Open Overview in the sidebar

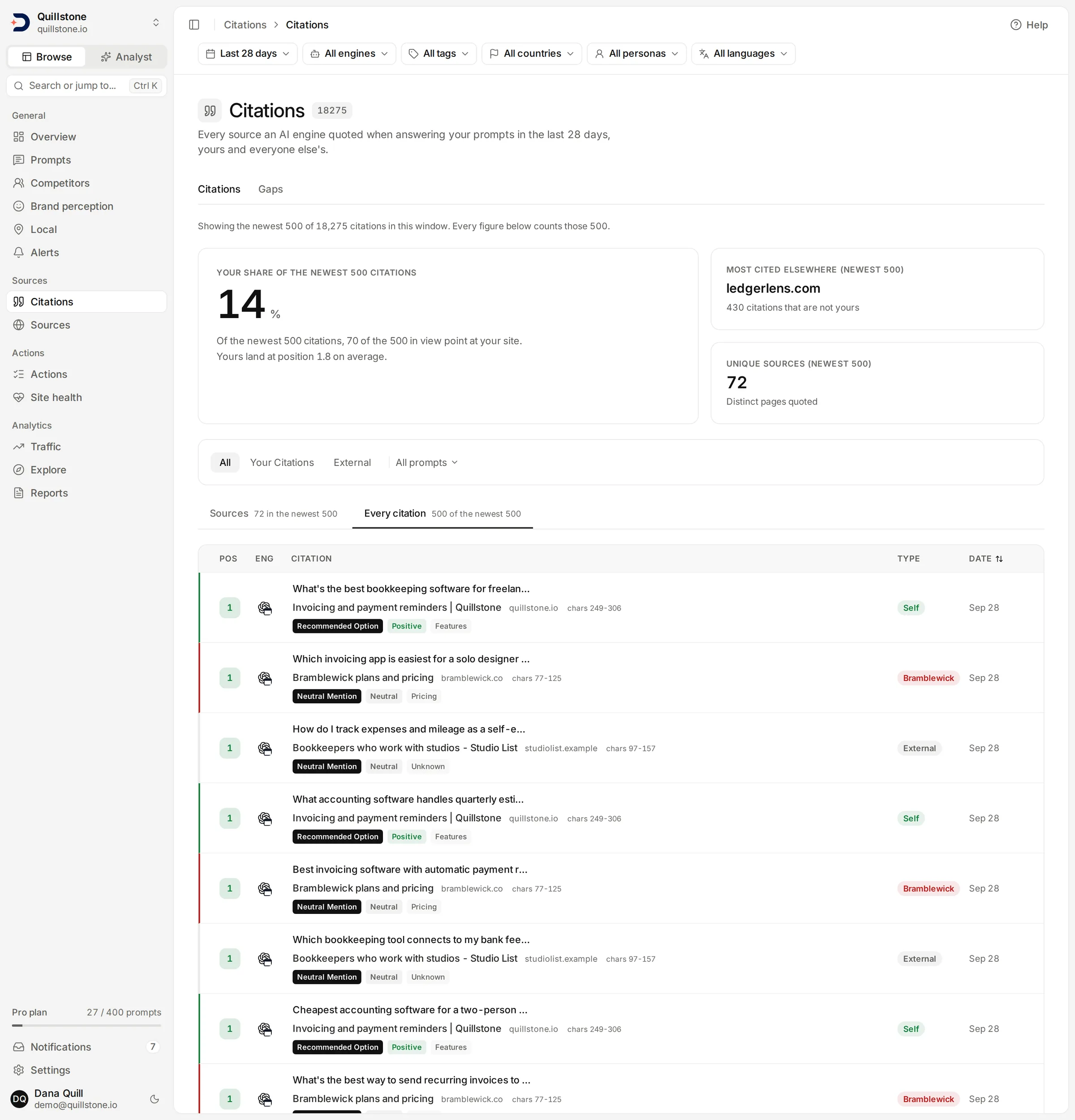click(x=86, y=137)
